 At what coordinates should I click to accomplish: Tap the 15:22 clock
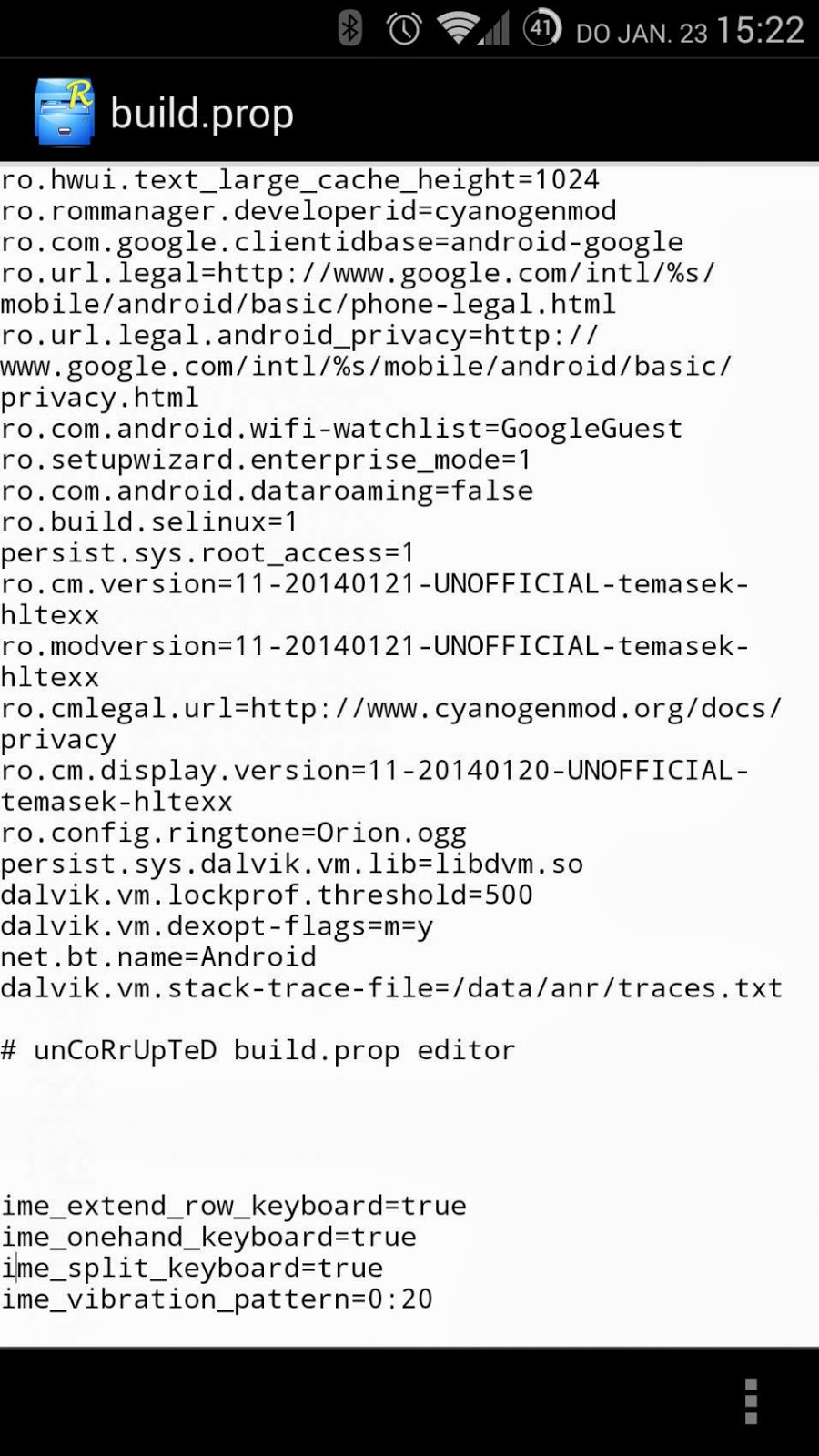click(x=760, y=31)
